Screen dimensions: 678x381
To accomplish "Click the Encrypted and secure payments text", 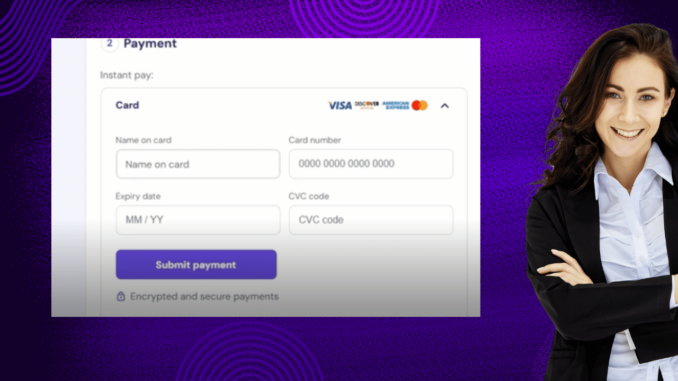I will point(205,297).
